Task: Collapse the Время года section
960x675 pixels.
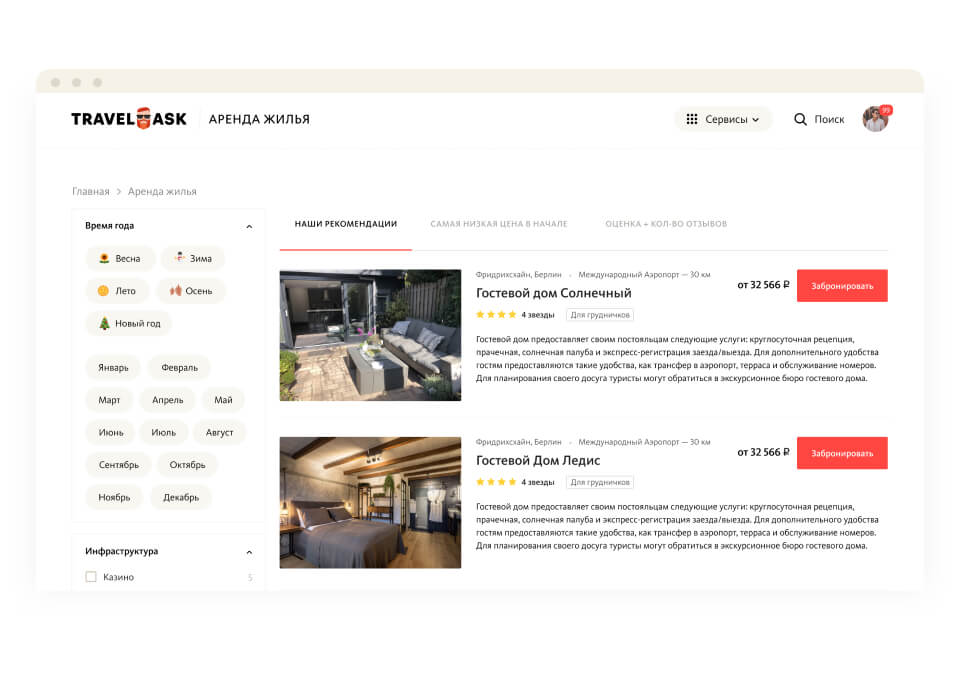Action: (249, 226)
